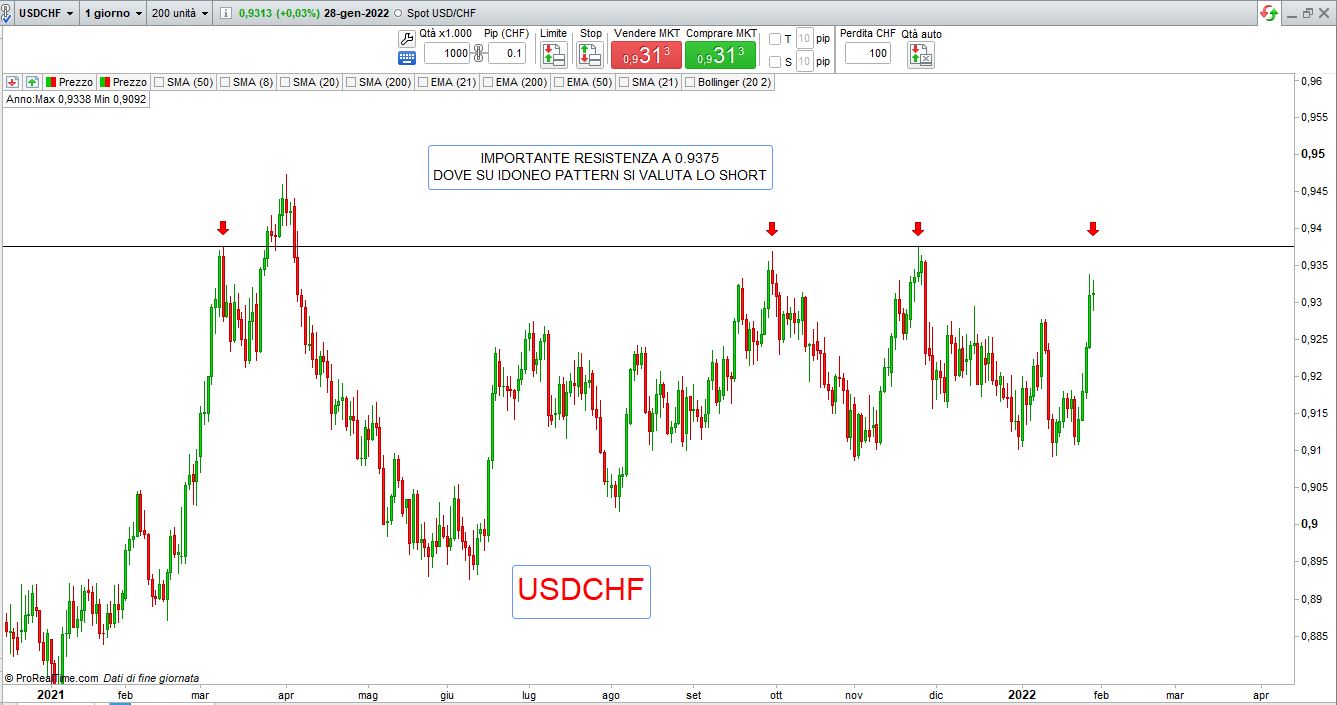Screen dimensions: 1337x705
Task: Click the 'apr' 2021 label on time axis
Action: pos(285,694)
